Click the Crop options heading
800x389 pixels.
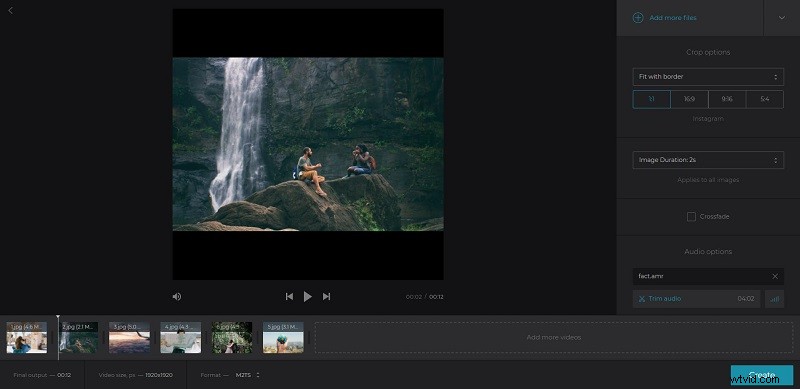click(708, 52)
